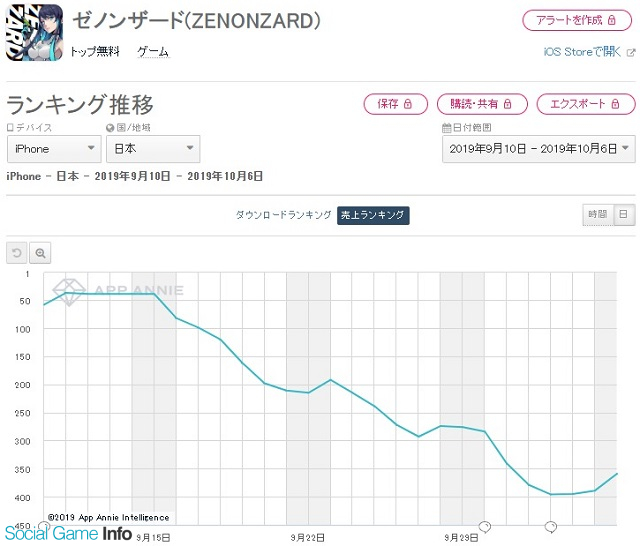The image size is (640, 546).
Task: Click the magnifier zoom icon above chart
Action: (40, 253)
